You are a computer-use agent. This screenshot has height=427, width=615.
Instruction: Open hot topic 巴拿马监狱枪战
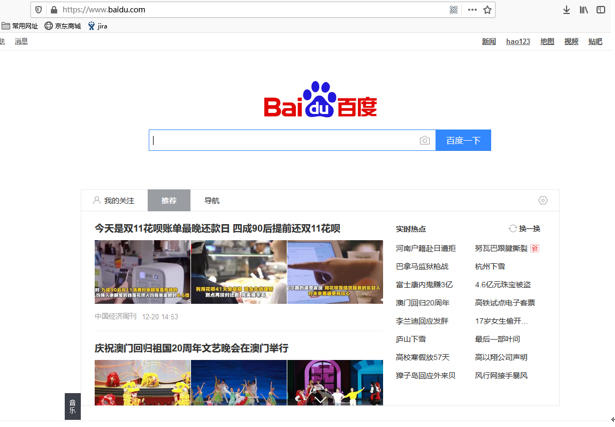pos(422,266)
